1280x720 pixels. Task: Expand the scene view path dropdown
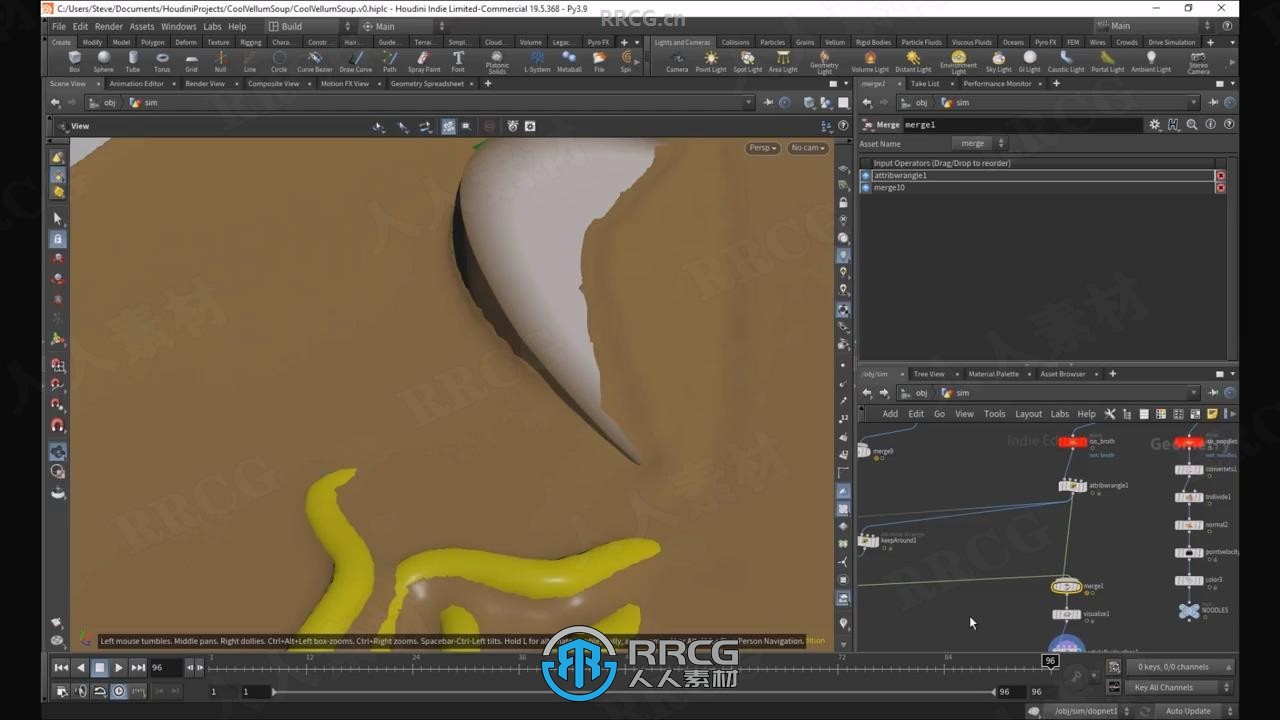tap(748, 102)
